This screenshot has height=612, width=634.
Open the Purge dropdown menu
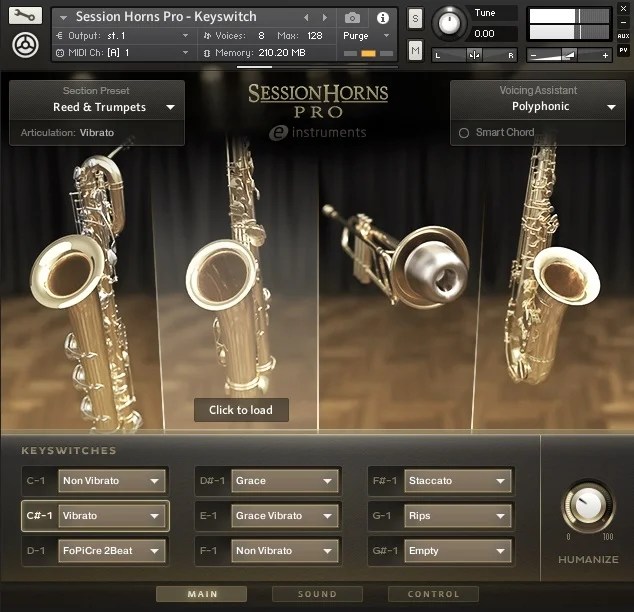point(366,36)
